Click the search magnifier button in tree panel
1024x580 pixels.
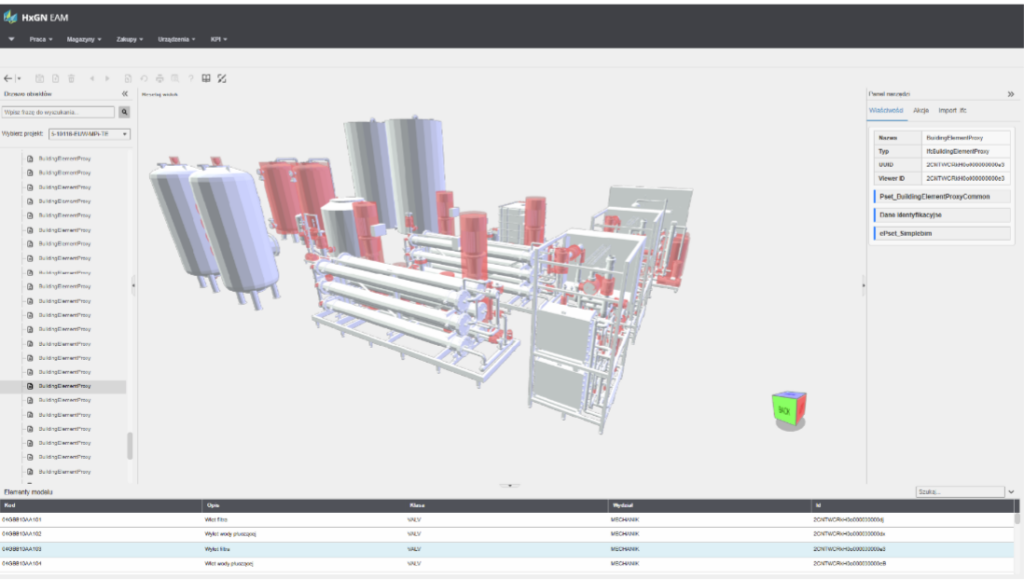pyautogui.click(x=124, y=112)
